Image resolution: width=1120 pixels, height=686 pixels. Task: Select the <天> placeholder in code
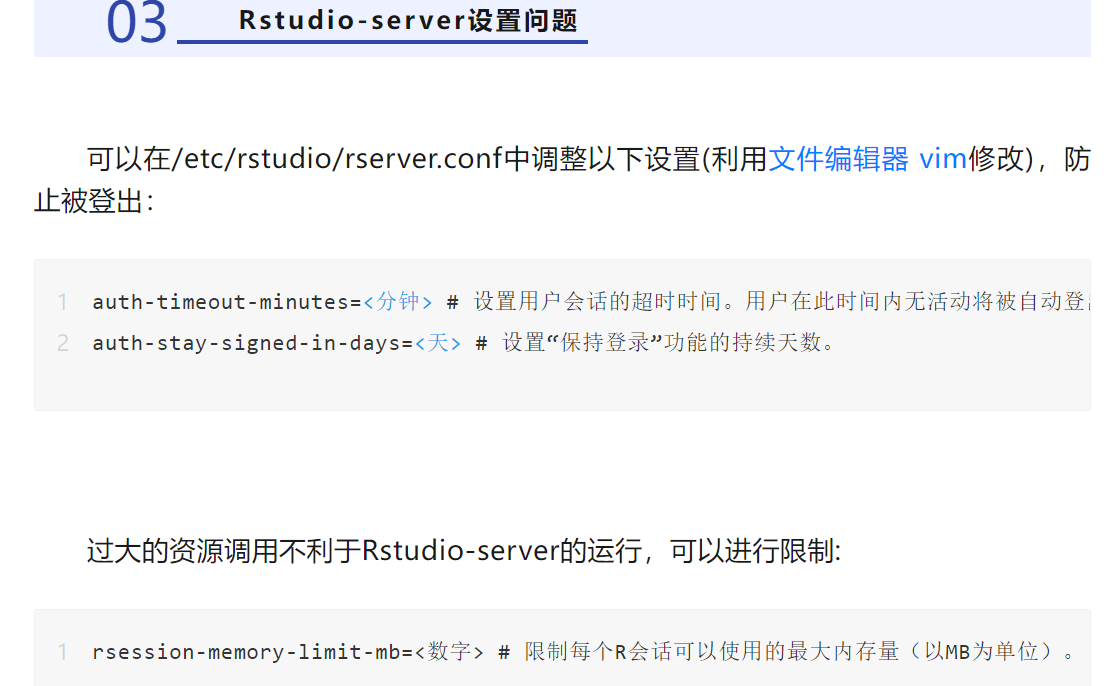click(x=438, y=343)
